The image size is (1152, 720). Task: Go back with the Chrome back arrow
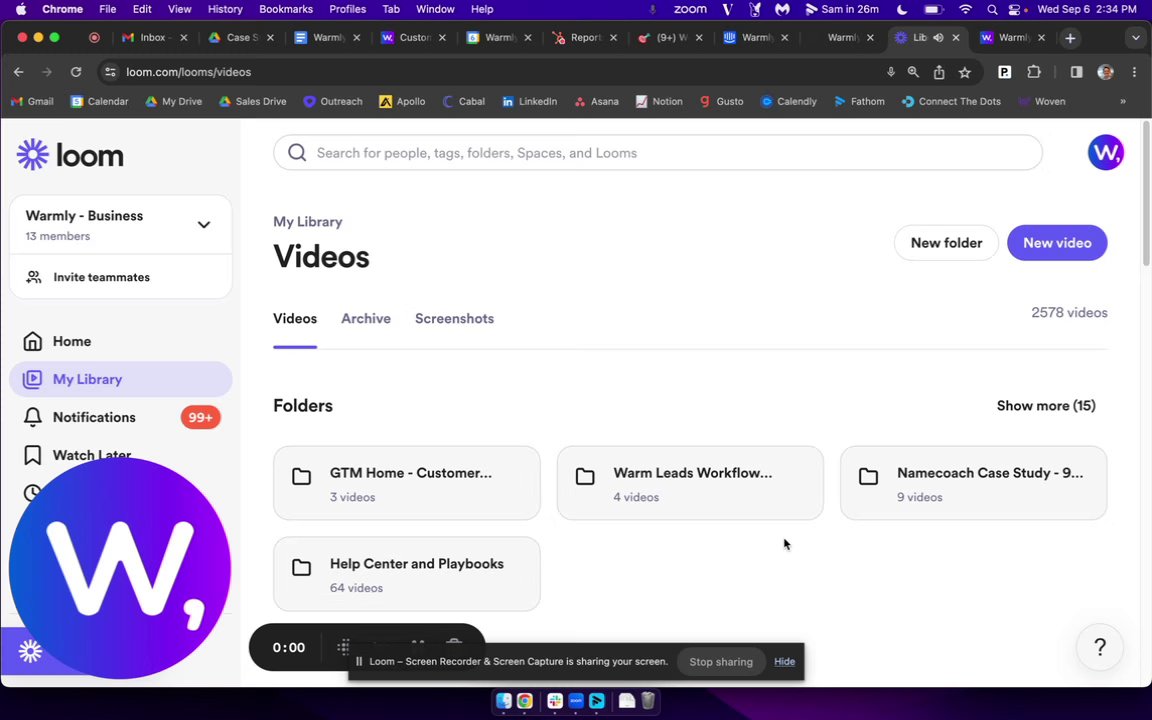(x=18, y=72)
